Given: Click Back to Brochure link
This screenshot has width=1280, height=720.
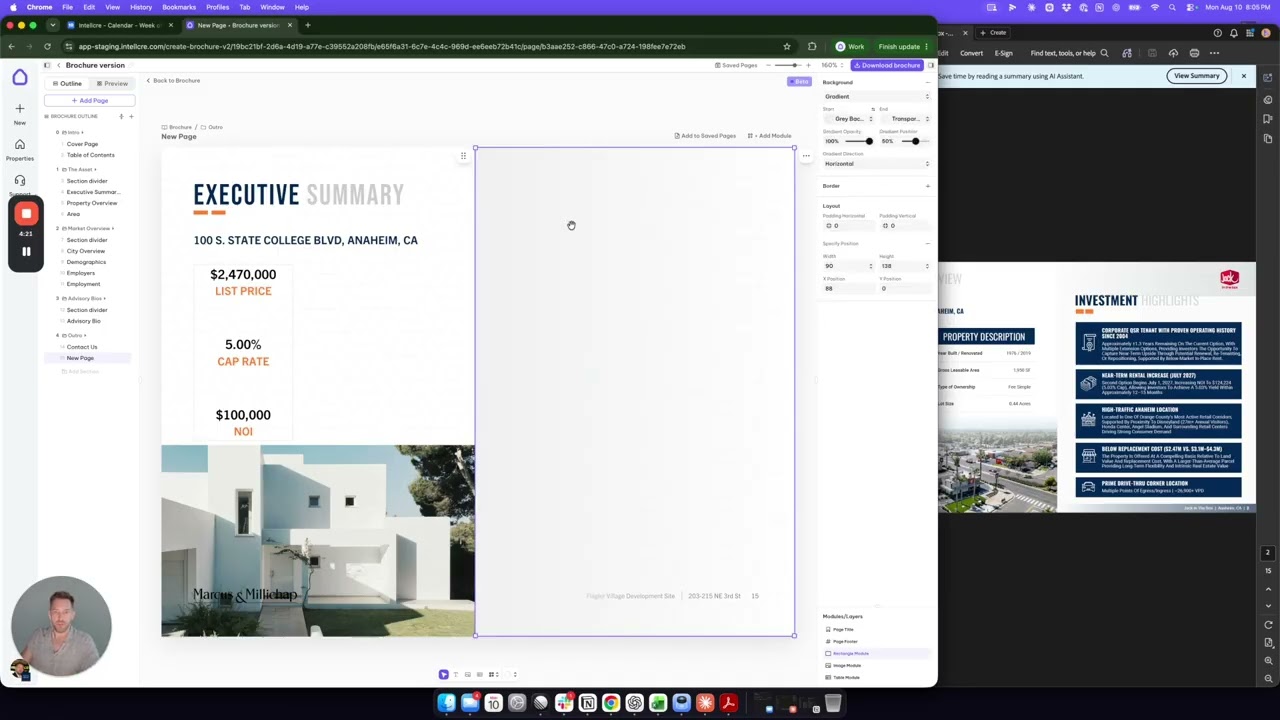Looking at the screenshot, I should point(173,80).
